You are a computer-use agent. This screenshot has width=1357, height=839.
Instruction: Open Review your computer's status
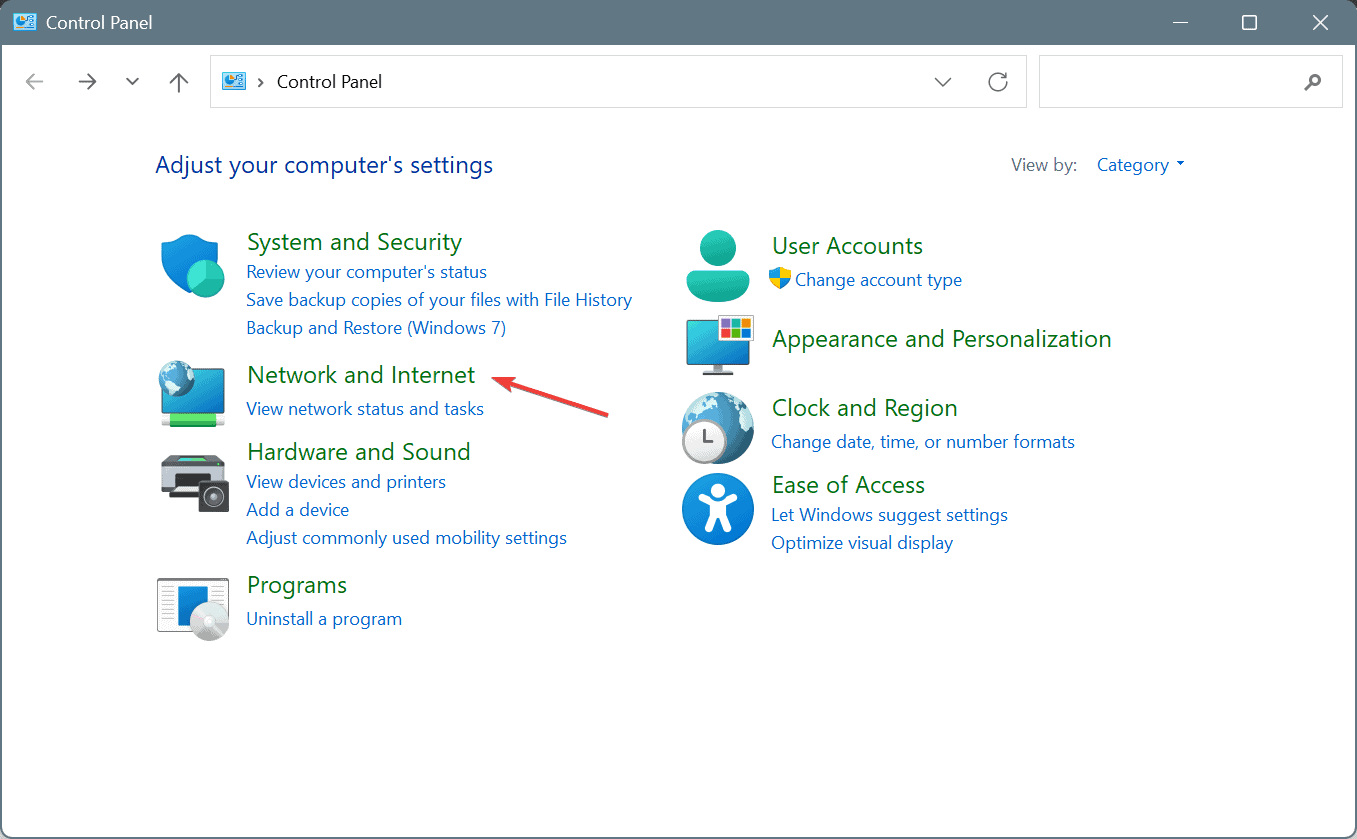pos(366,272)
